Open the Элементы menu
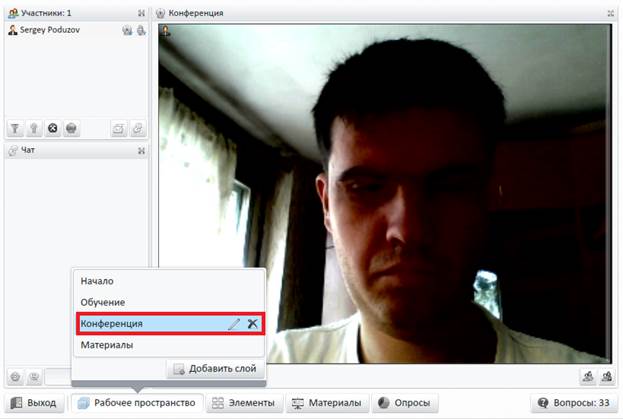 (244, 403)
